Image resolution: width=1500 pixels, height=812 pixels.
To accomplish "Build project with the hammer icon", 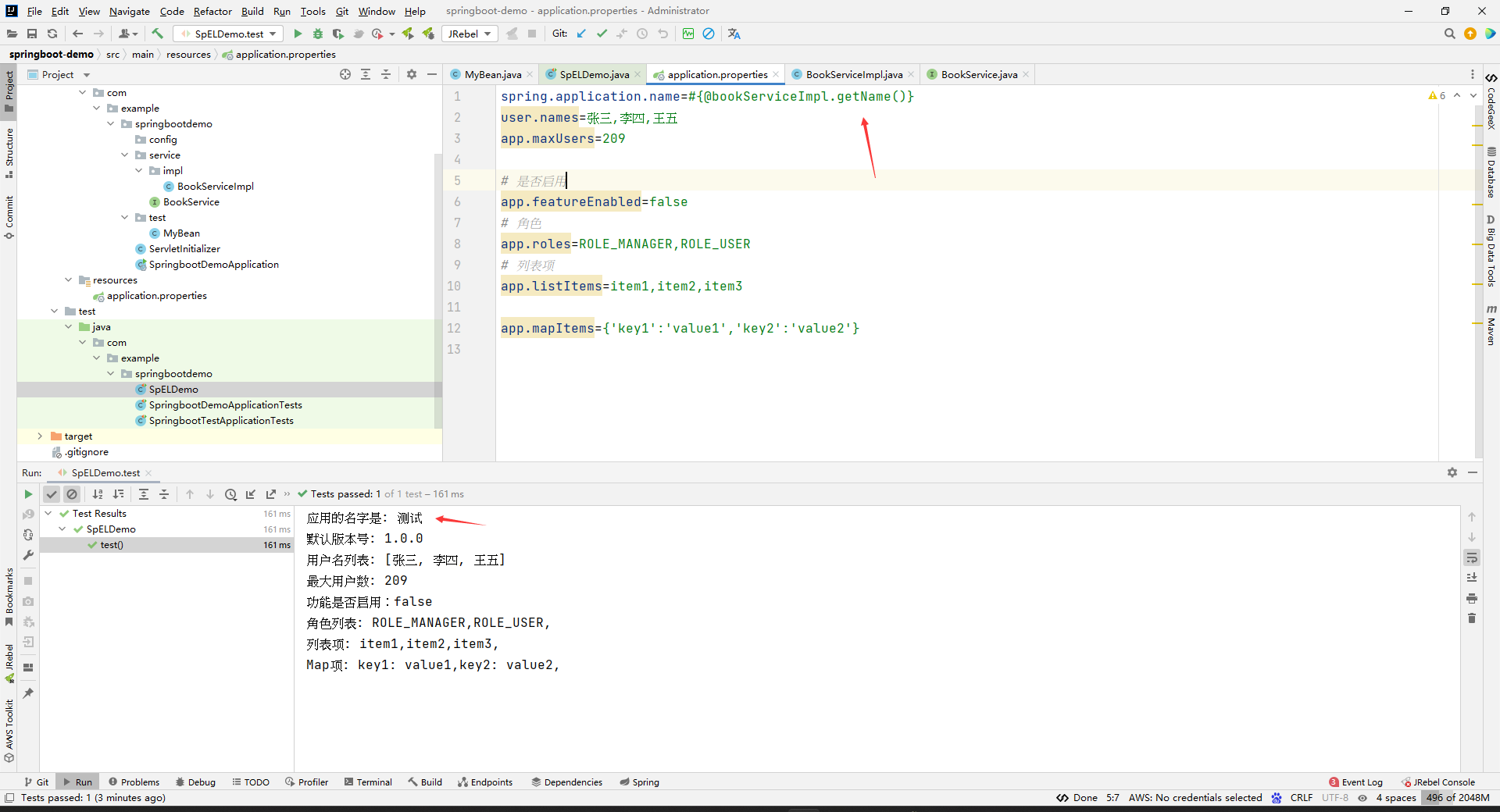I will [158, 34].
